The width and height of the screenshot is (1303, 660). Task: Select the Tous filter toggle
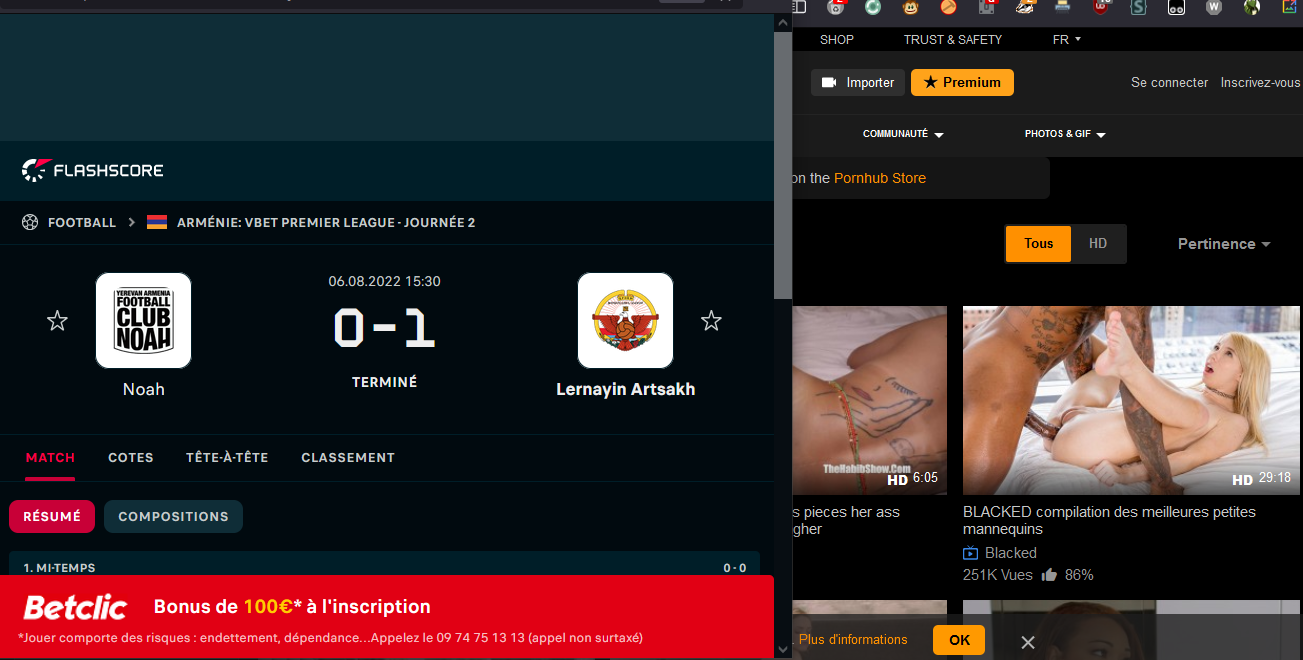click(1038, 244)
